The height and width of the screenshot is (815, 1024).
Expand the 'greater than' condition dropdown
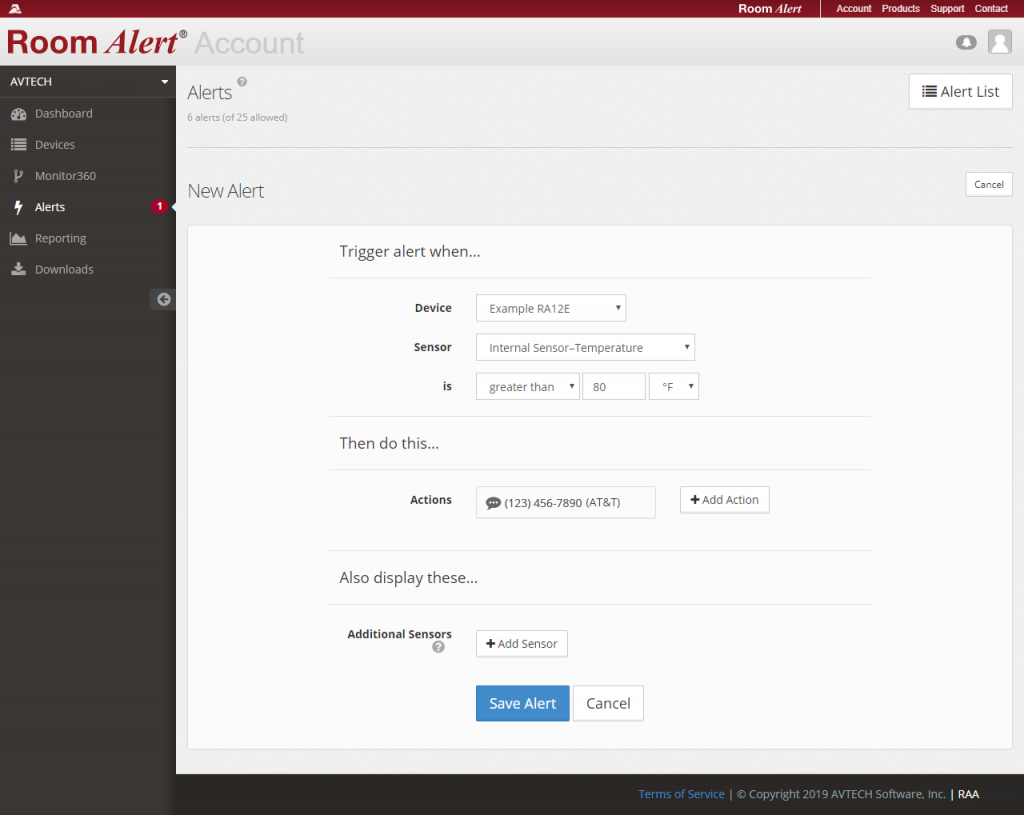(x=527, y=386)
